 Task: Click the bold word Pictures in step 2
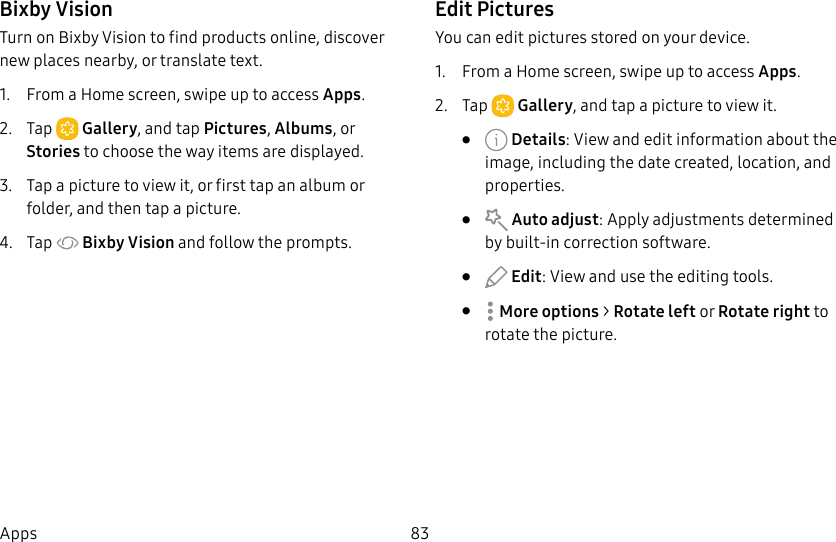(234, 129)
